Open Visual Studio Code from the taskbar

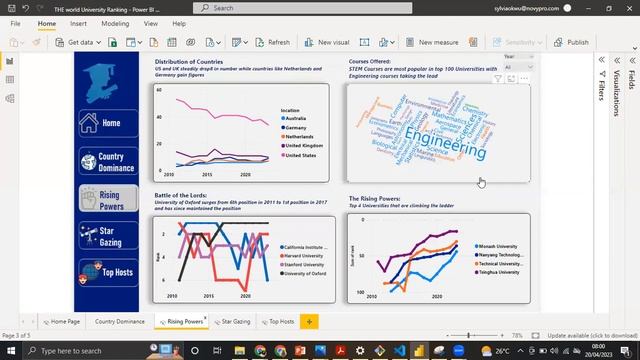point(400,351)
